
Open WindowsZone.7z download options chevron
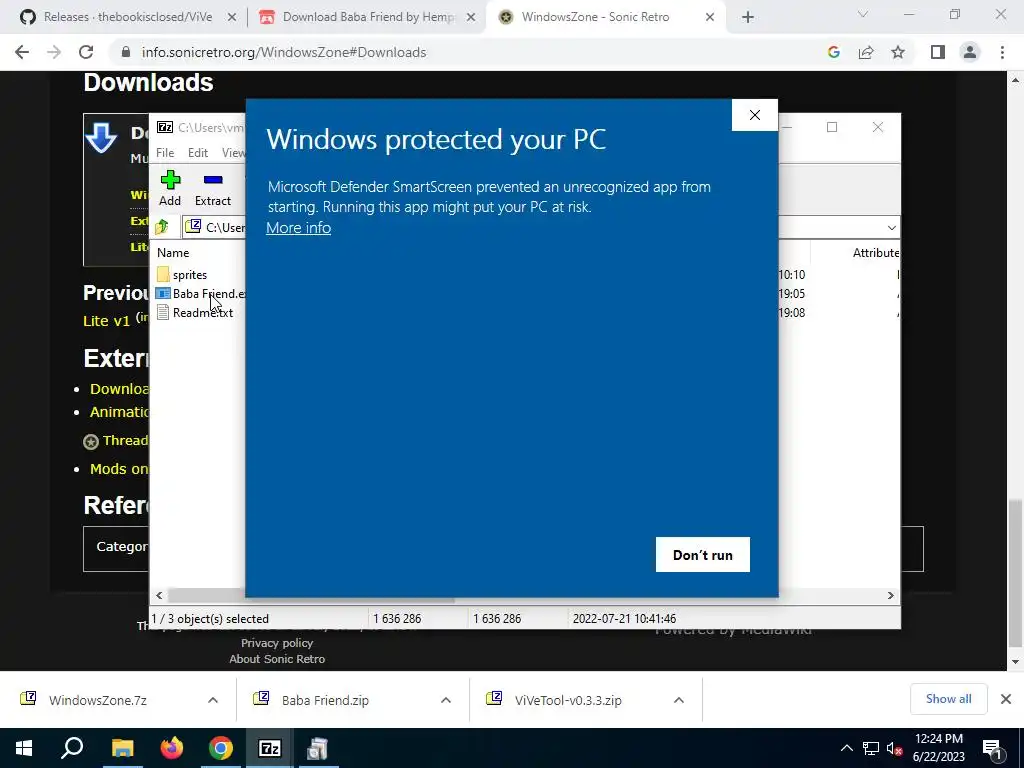[x=213, y=700]
